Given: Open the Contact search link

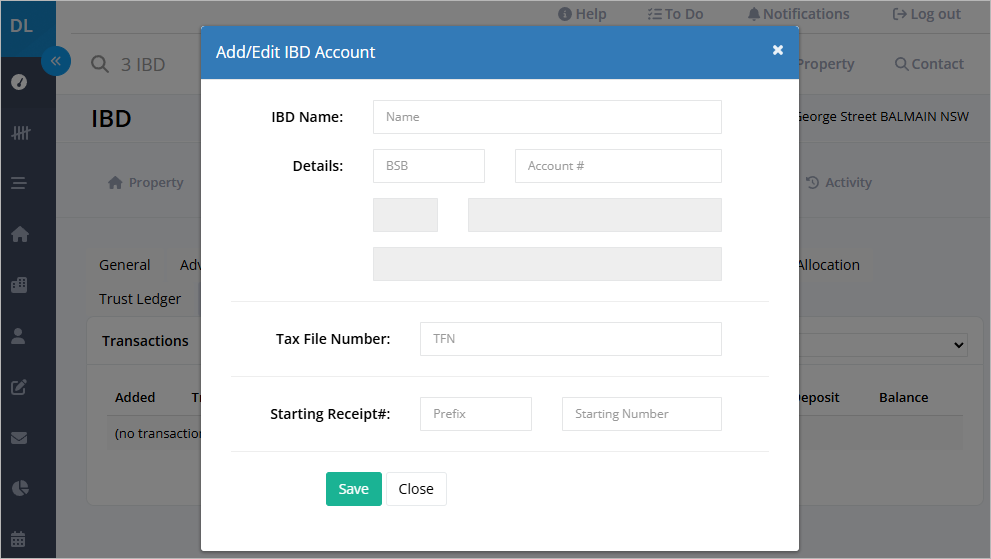Looking at the screenshot, I should pos(929,64).
